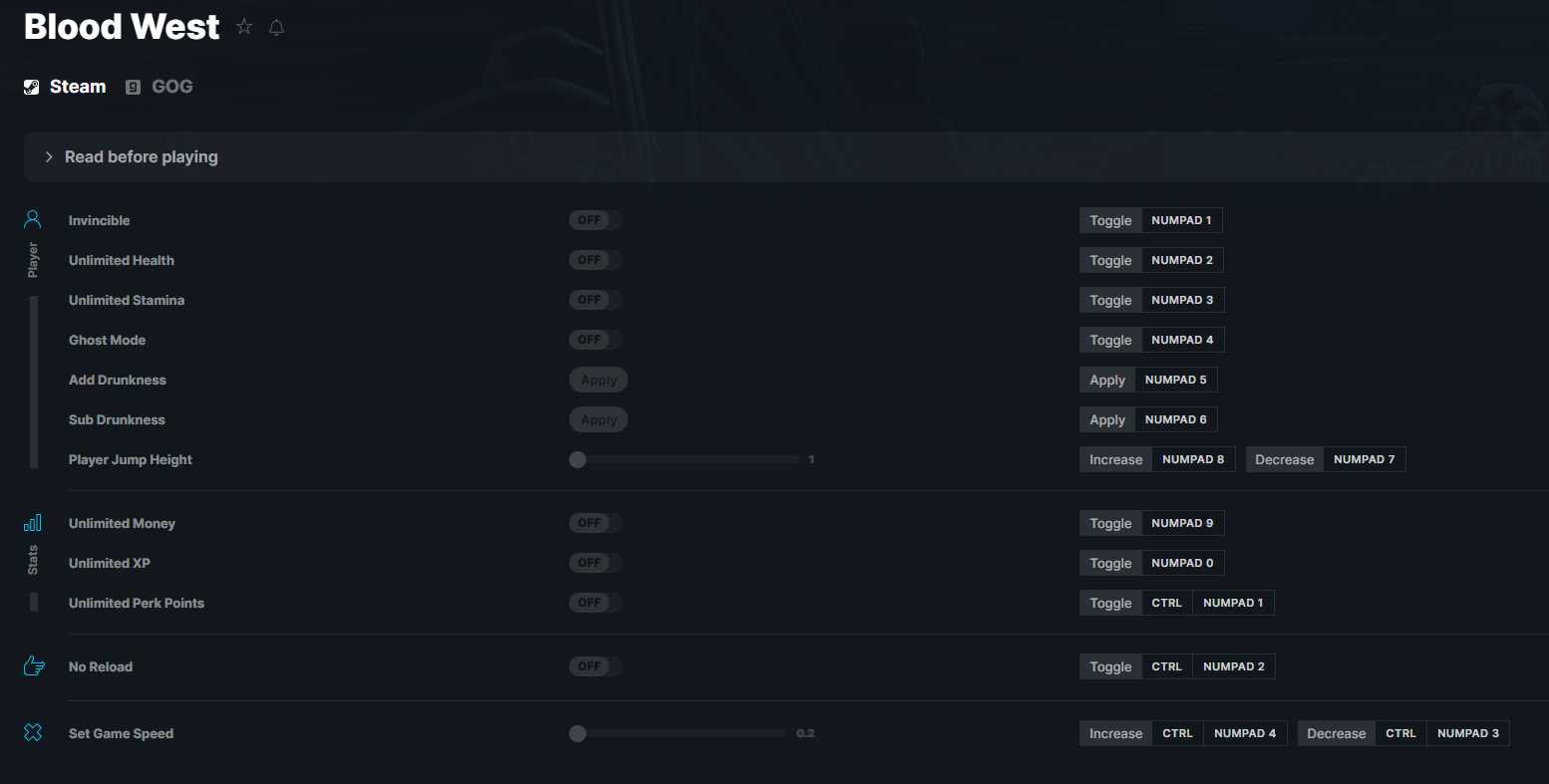Viewport: 1549px width, 784px height.
Task: Click the Unlimited Perk Points label
Action: click(x=137, y=603)
